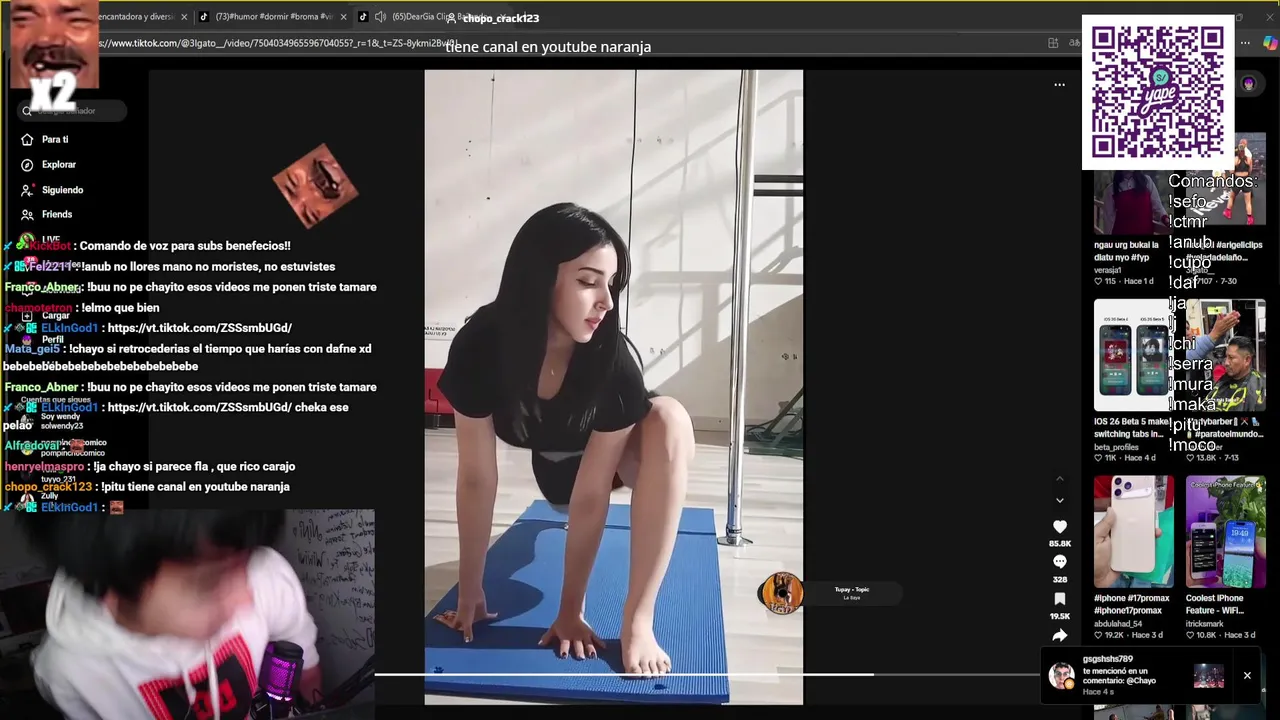Click the TikTok search field

coord(73,110)
